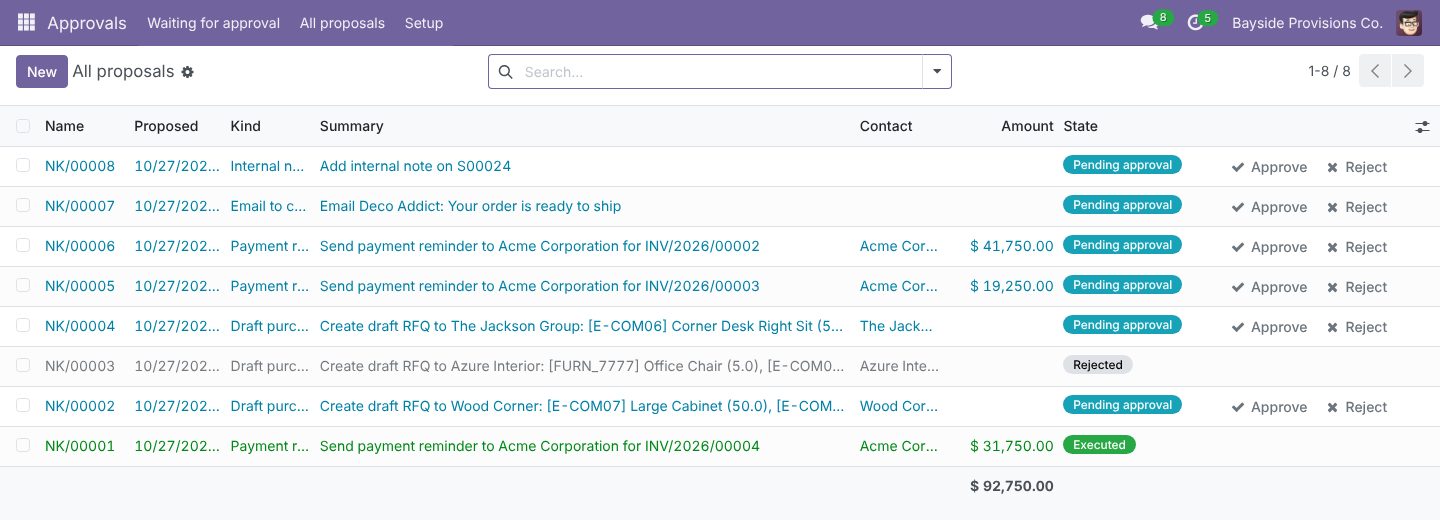Click 'Add internal note on S00024' summary
Image resolution: width=1440 pixels, height=520 pixels.
click(415, 166)
